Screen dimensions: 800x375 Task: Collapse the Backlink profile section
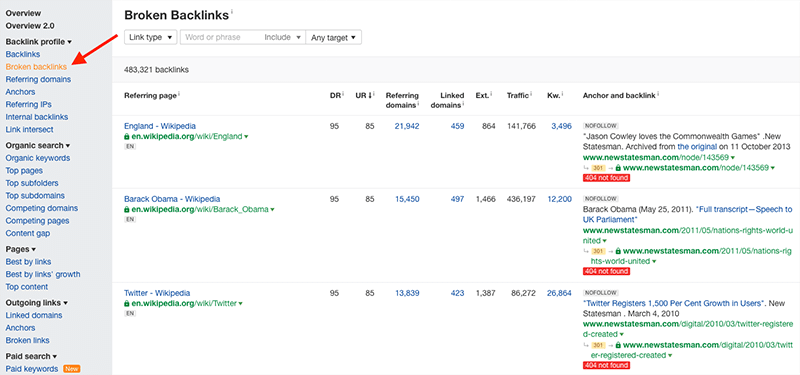point(38,42)
